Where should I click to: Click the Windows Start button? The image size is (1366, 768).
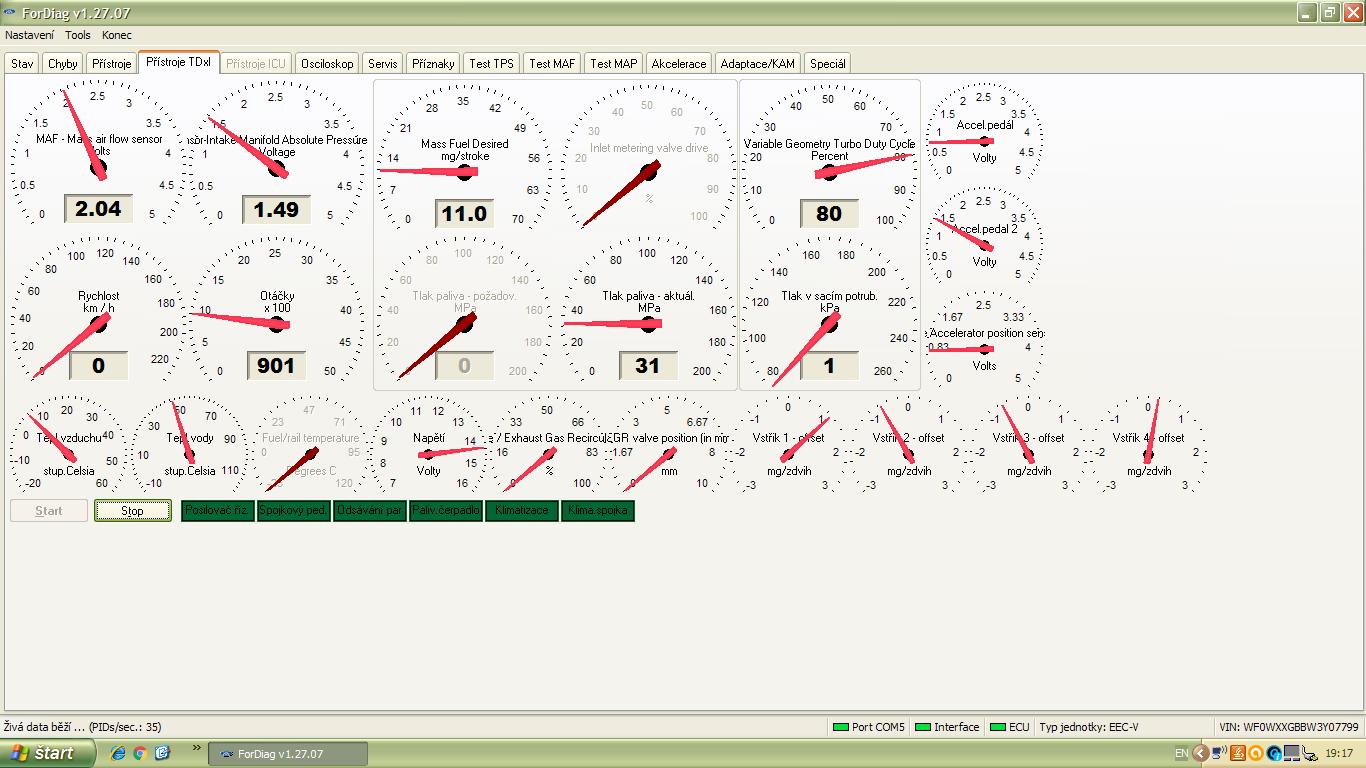[42, 753]
